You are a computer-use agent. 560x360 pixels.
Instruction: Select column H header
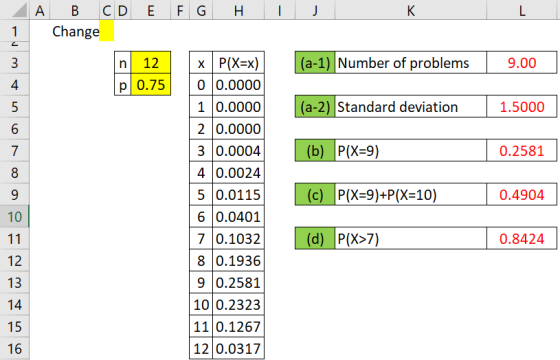(239, 11)
